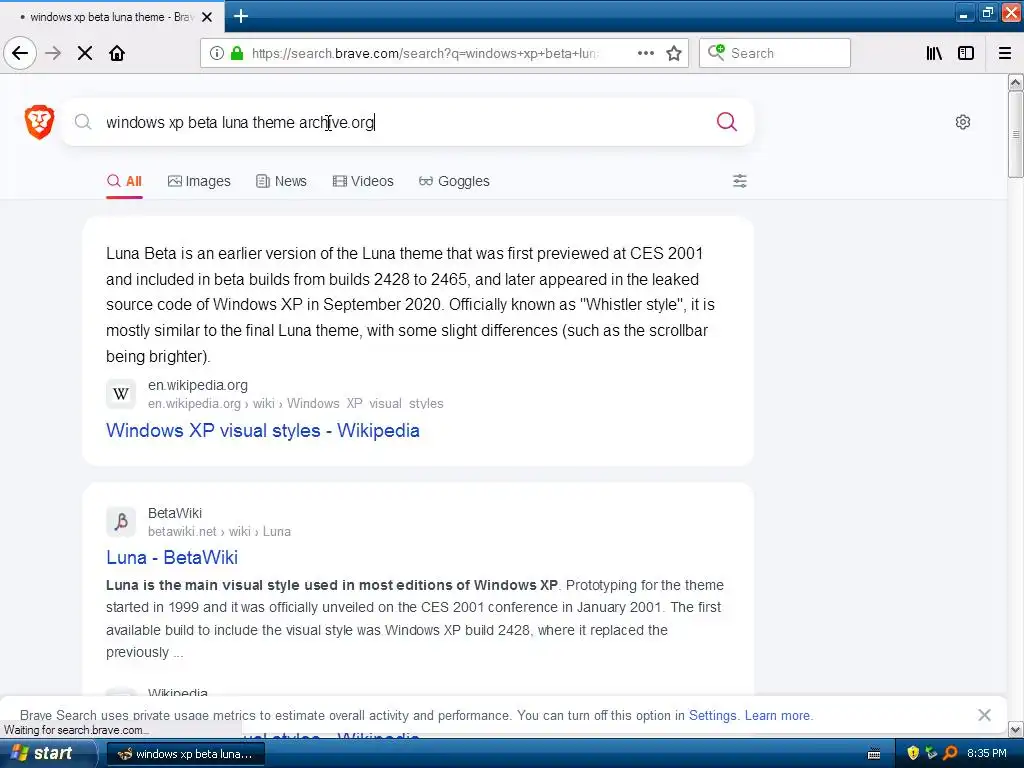Switch to the Videos tab
This screenshot has height=768, width=1024.
(363, 181)
